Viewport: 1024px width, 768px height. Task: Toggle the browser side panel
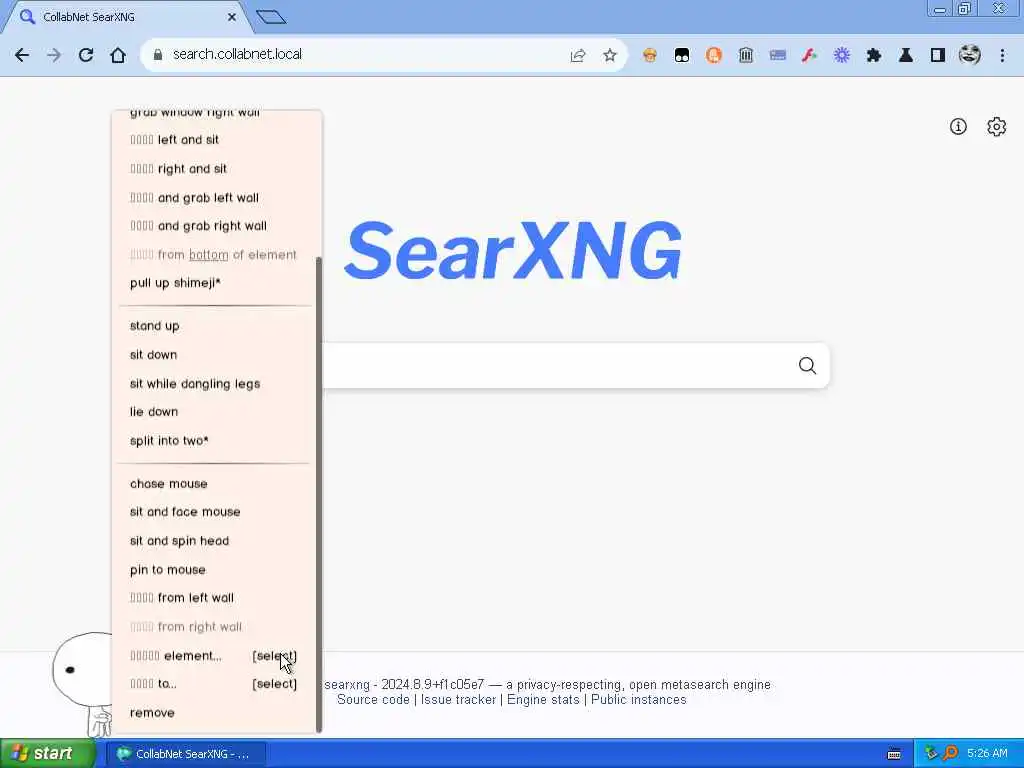(x=938, y=56)
